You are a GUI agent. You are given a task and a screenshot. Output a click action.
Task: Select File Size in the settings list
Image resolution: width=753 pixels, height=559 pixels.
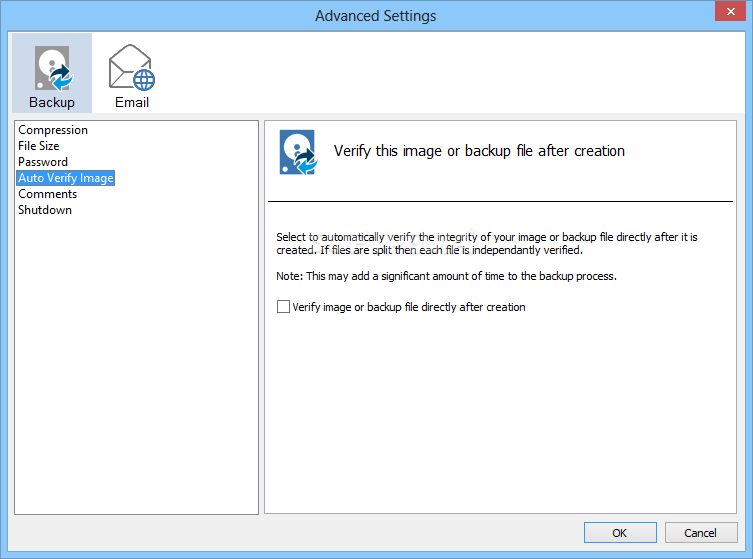click(x=38, y=146)
